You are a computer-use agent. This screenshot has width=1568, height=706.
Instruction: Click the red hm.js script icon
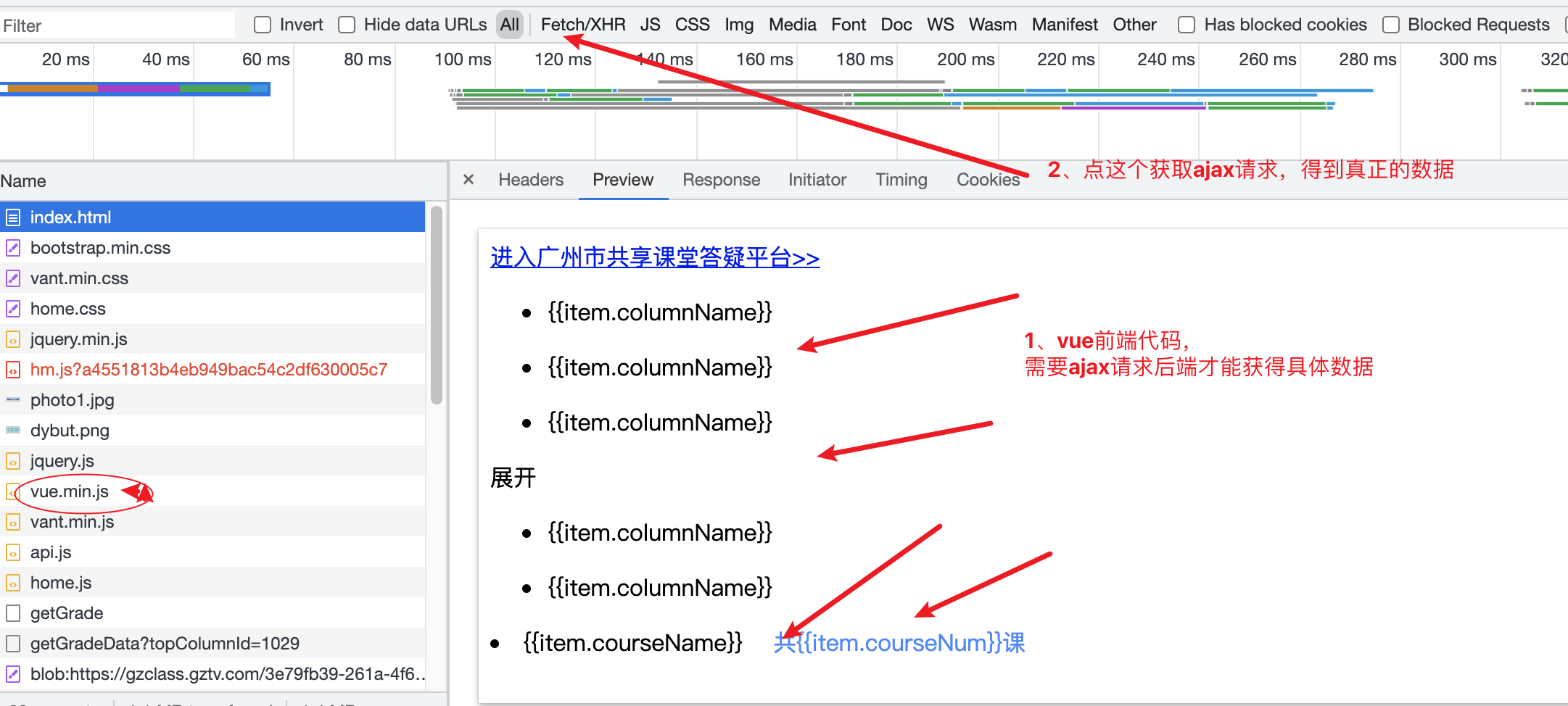pyautogui.click(x=13, y=370)
